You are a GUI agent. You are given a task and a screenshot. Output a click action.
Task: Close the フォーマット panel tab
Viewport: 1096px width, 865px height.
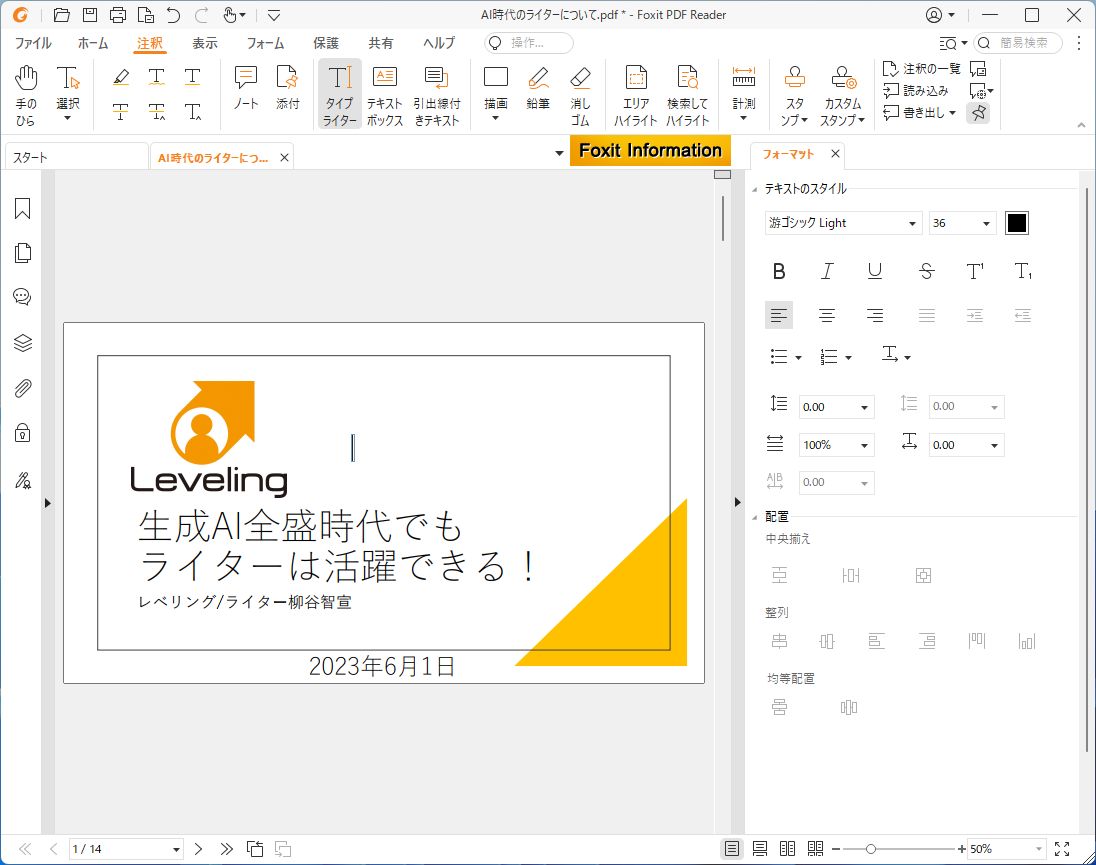835,154
